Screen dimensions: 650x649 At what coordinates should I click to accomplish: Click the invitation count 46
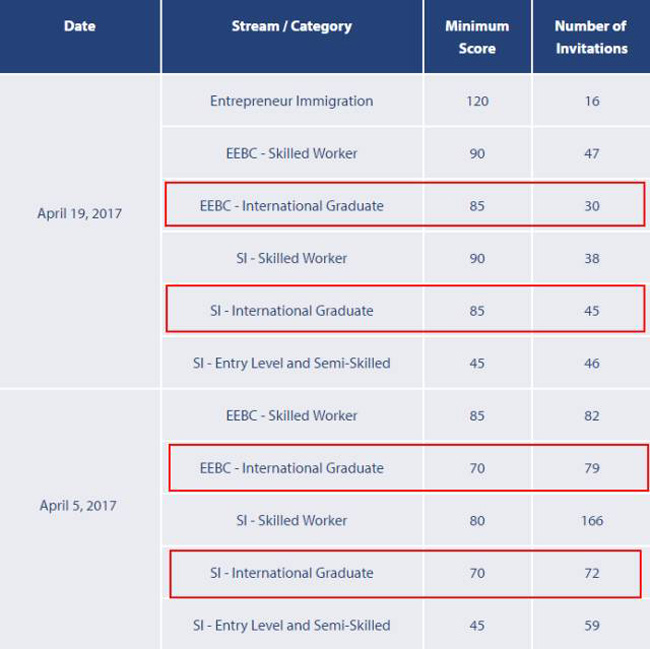point(592,363)
